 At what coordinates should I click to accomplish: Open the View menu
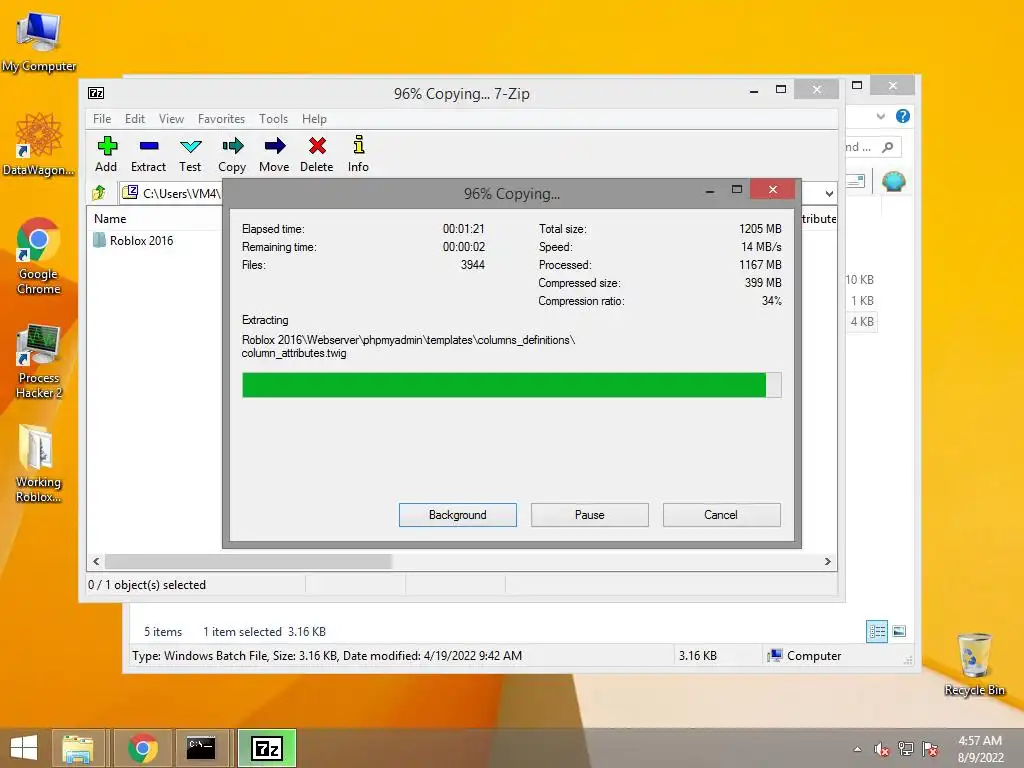point(171,119)
